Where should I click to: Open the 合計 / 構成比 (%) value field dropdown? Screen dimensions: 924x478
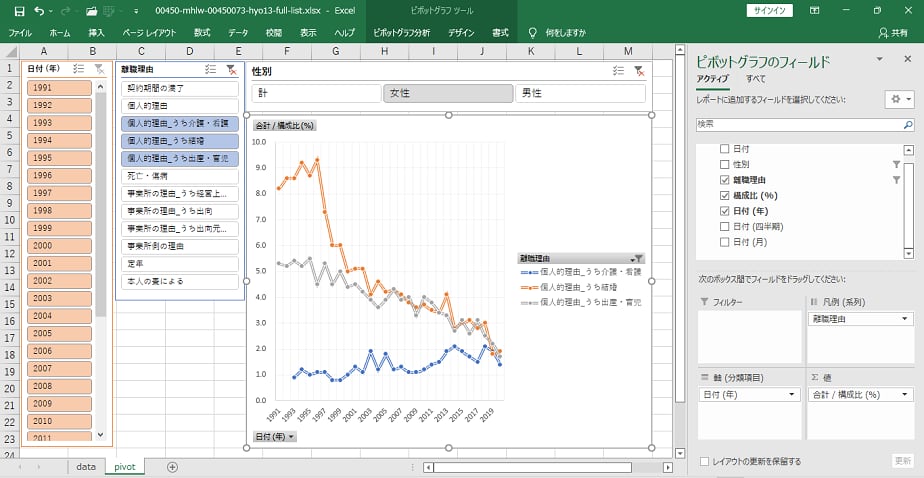click(x=905, y=395)
